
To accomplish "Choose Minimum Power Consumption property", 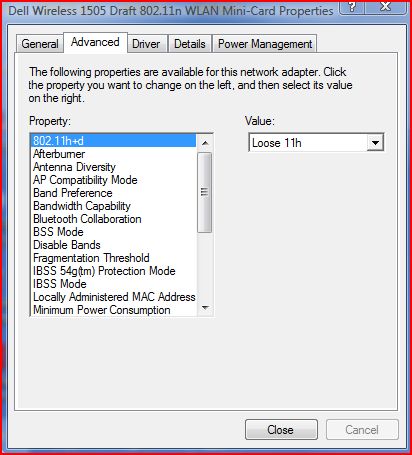I will [113, 310].
